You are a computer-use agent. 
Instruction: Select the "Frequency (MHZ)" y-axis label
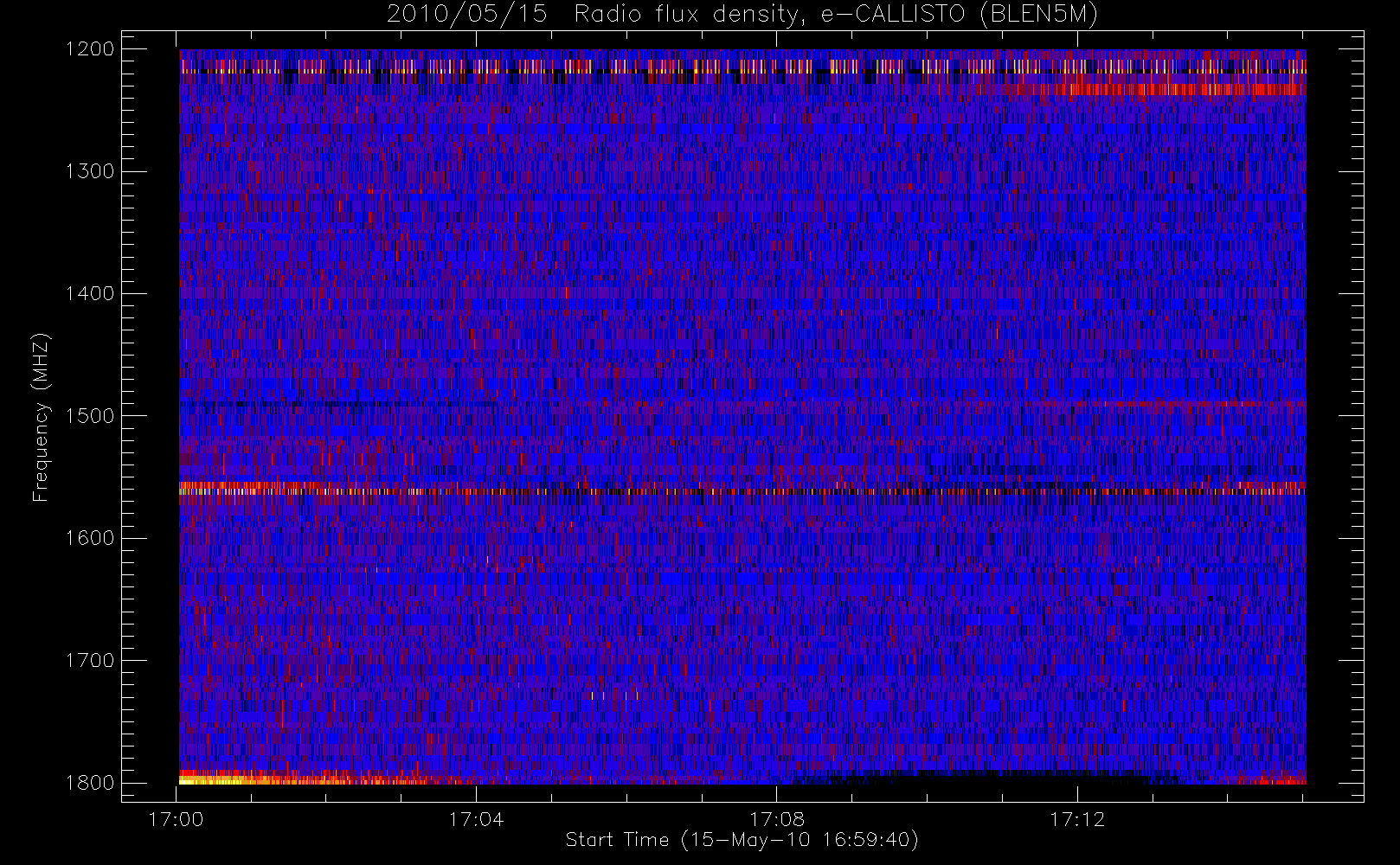41,417
